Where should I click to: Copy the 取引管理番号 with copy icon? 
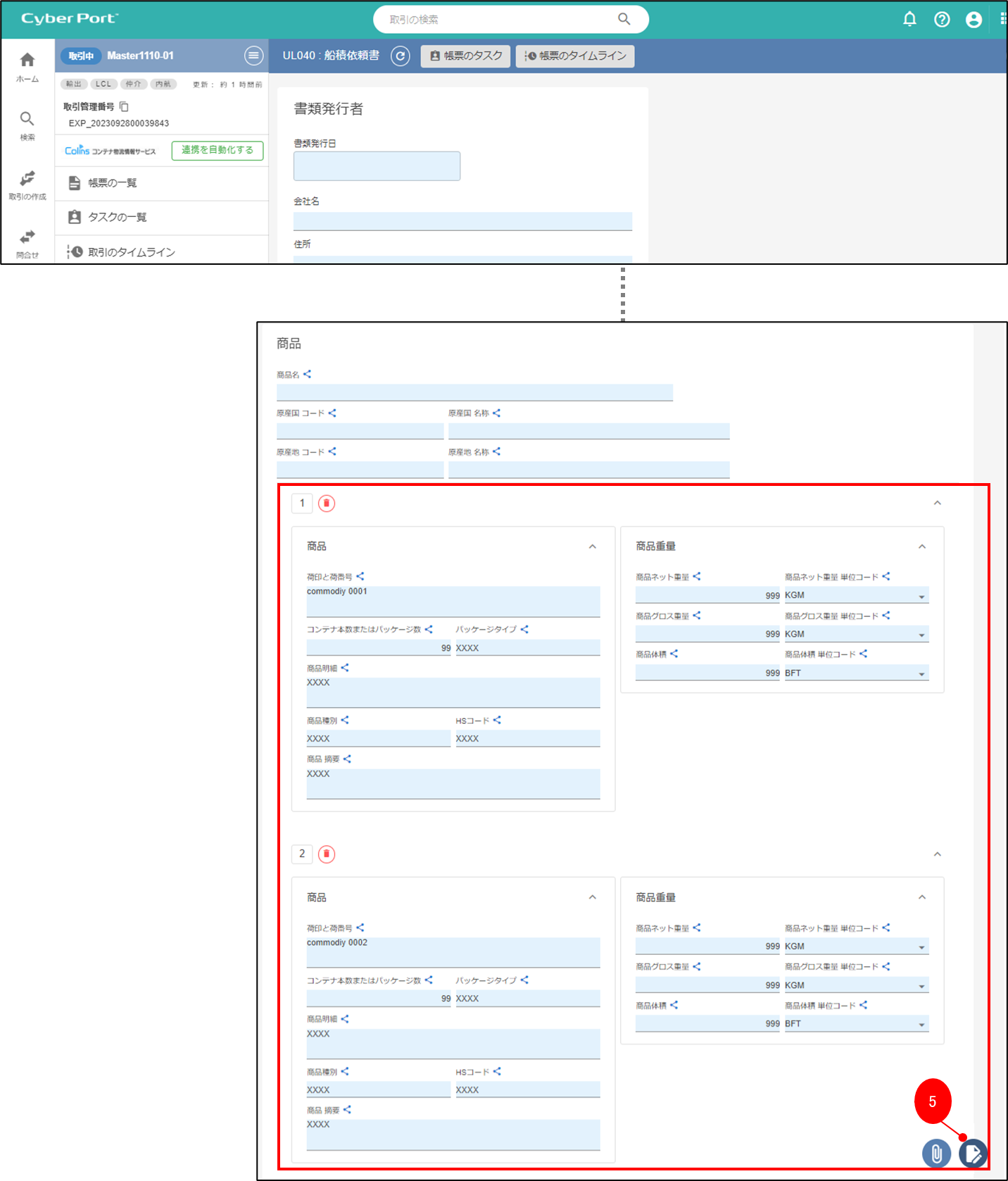124,107
